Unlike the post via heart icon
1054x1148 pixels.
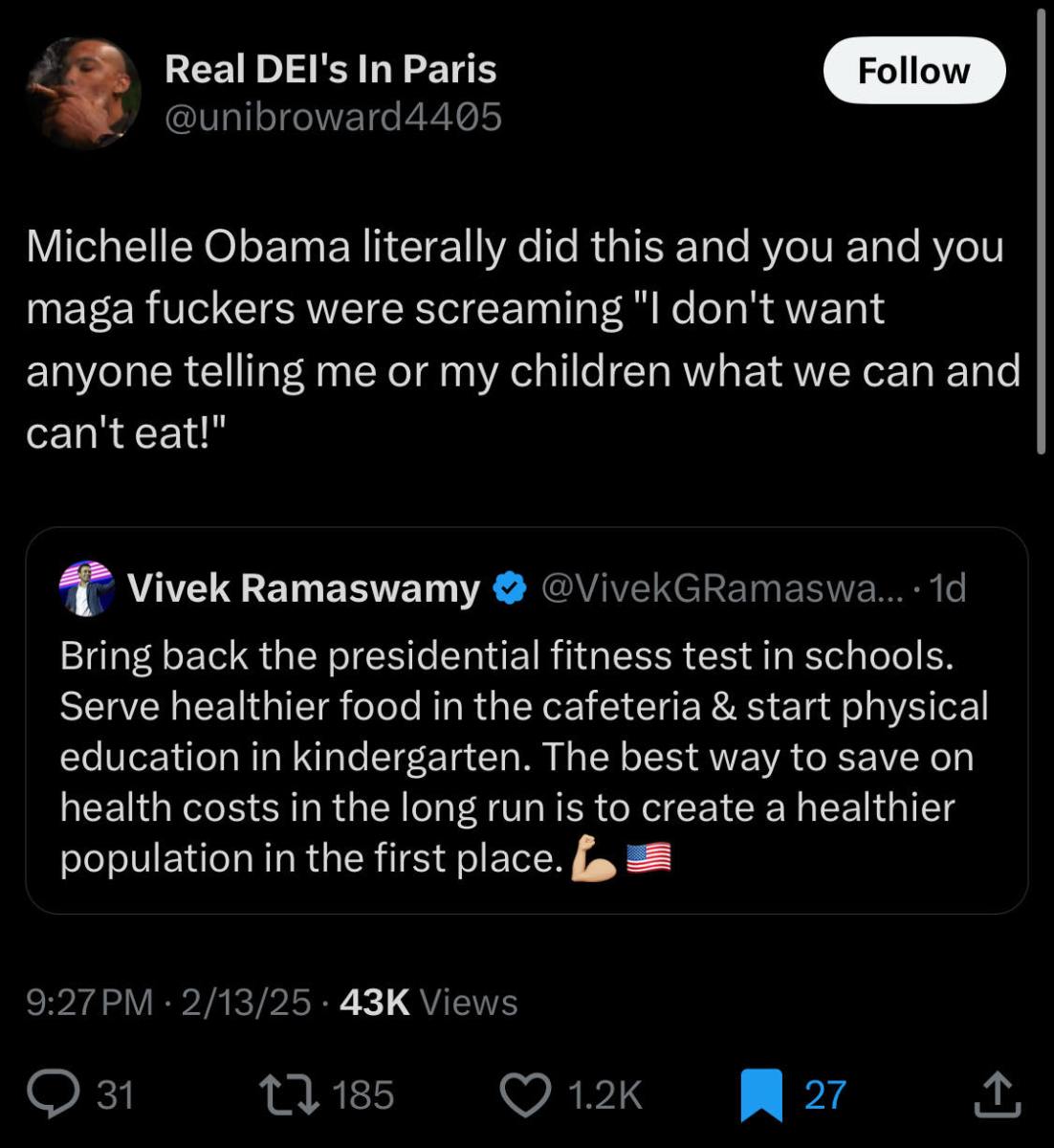click(x=527, y=1096)
